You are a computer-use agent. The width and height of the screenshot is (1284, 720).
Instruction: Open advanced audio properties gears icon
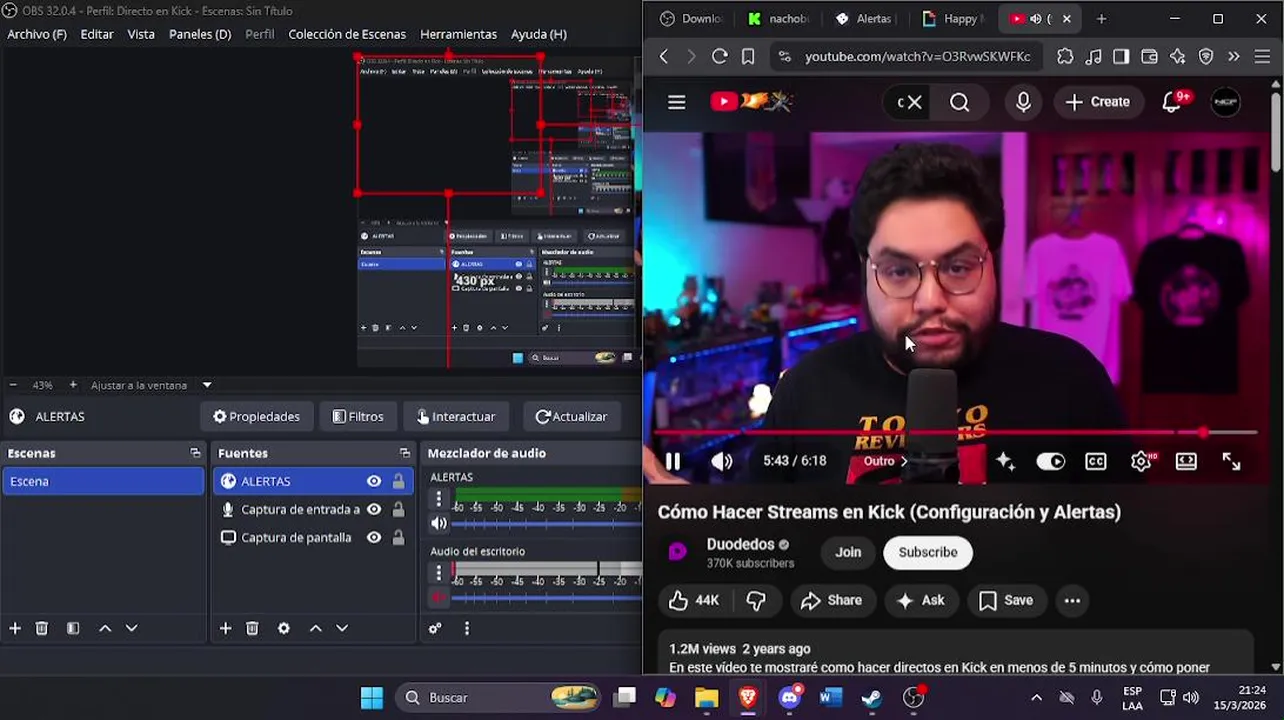pos(435,628)
